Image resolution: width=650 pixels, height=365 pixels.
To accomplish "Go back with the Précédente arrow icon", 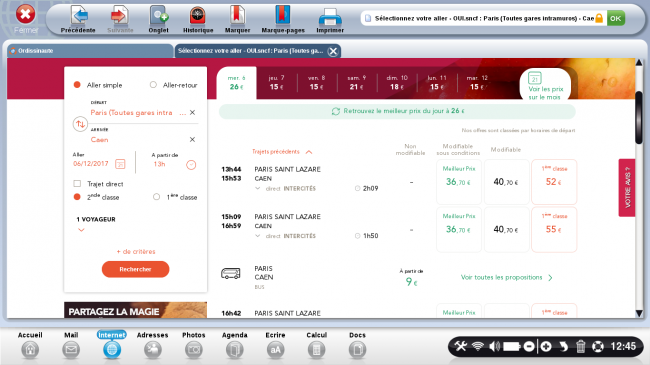I will (79, 16).
